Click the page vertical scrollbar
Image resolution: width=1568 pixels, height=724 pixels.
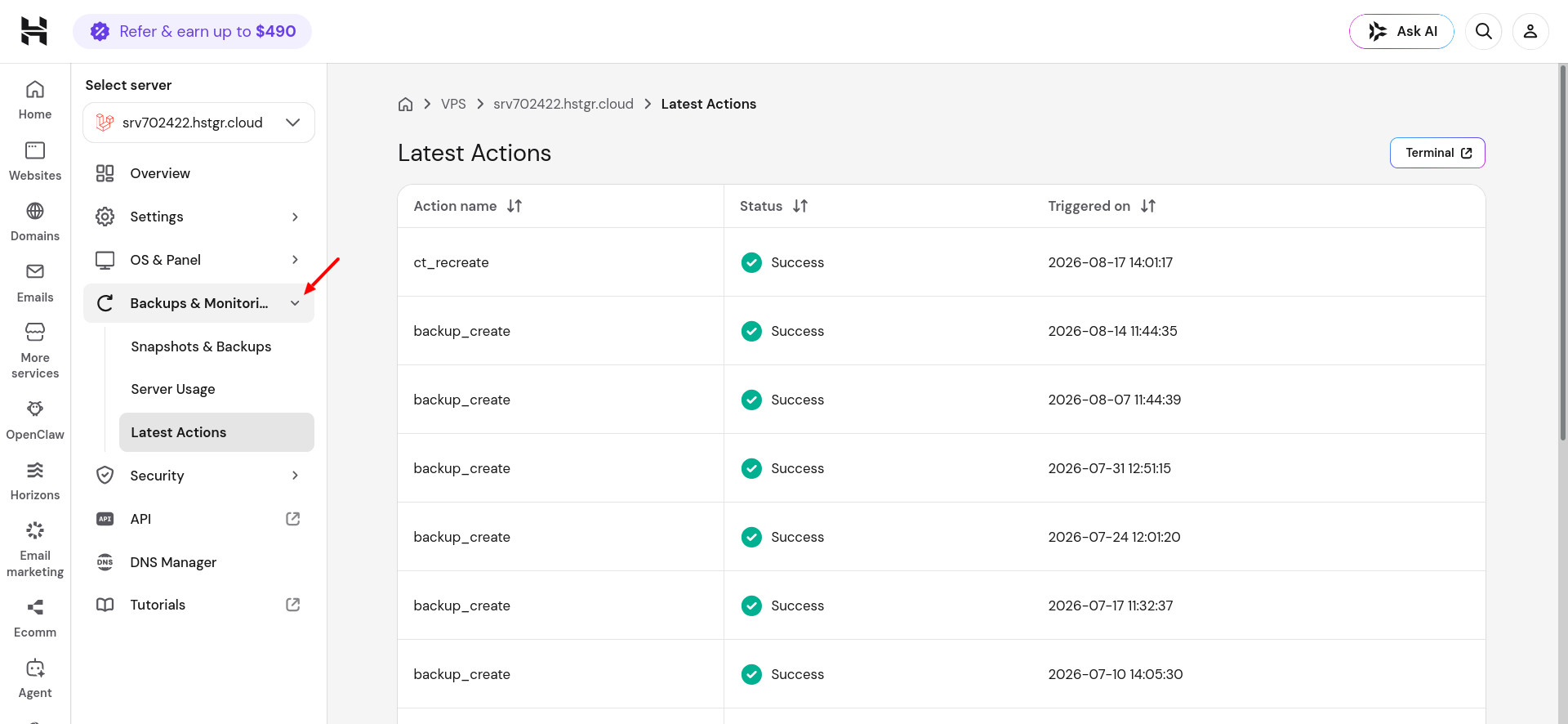coord(1563,253)
